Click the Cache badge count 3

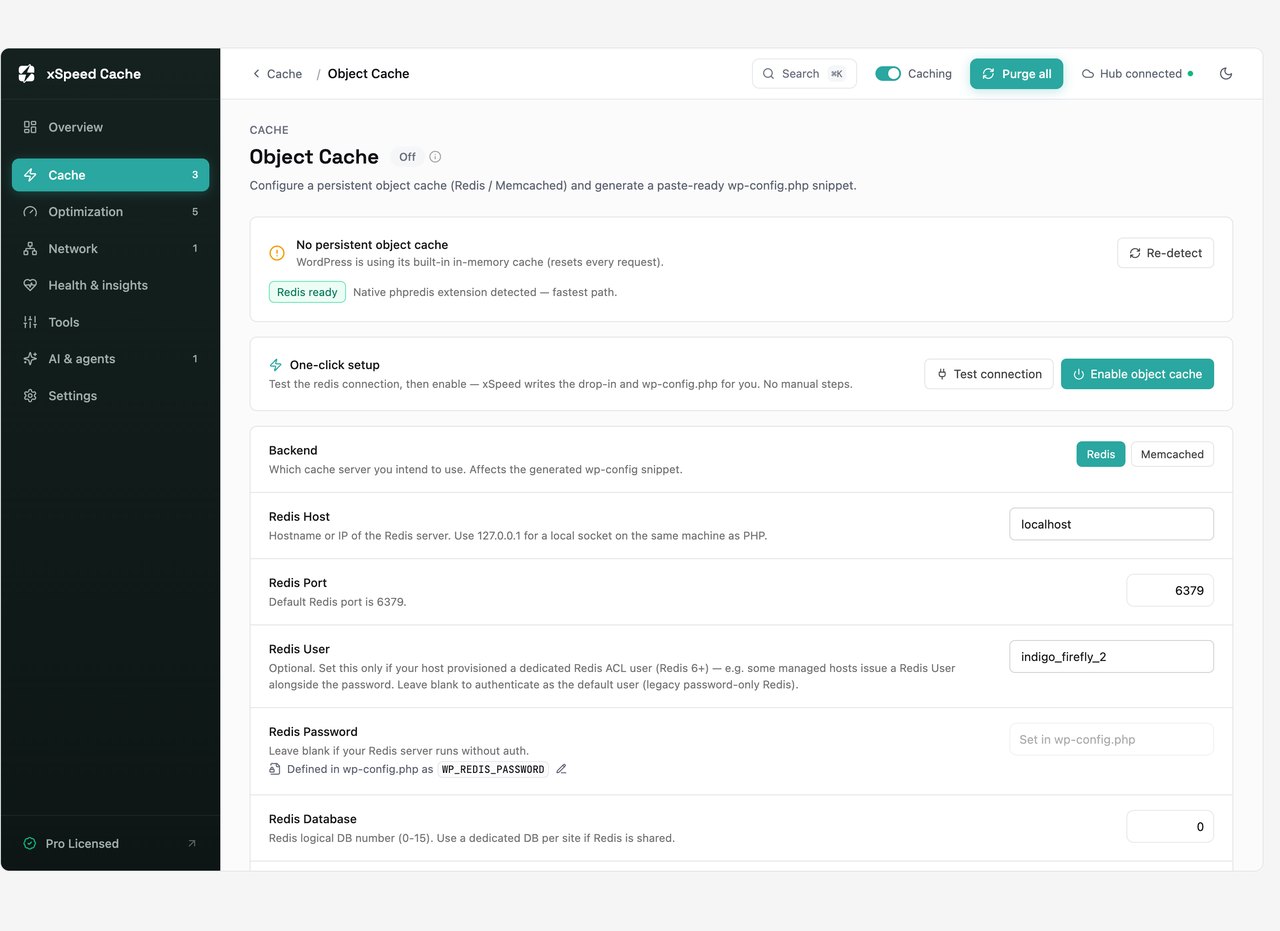195,175
